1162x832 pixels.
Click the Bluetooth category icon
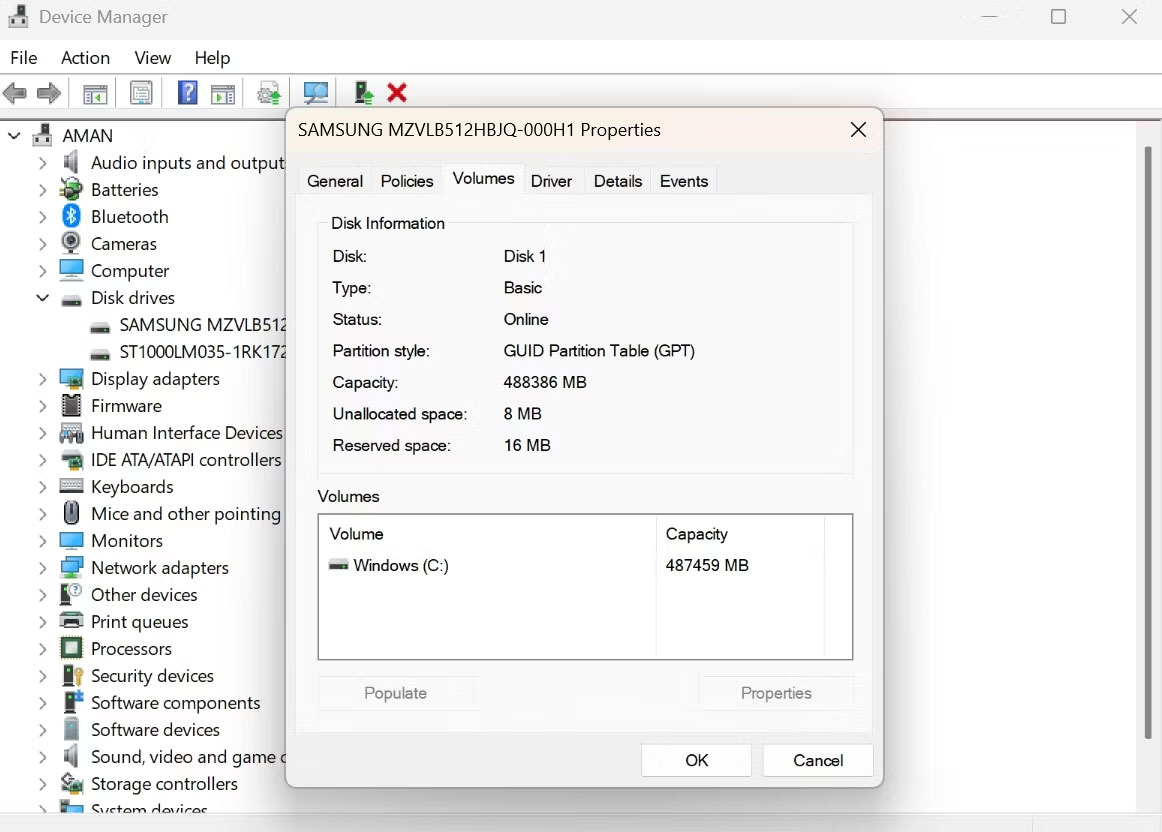pos(71,216)
